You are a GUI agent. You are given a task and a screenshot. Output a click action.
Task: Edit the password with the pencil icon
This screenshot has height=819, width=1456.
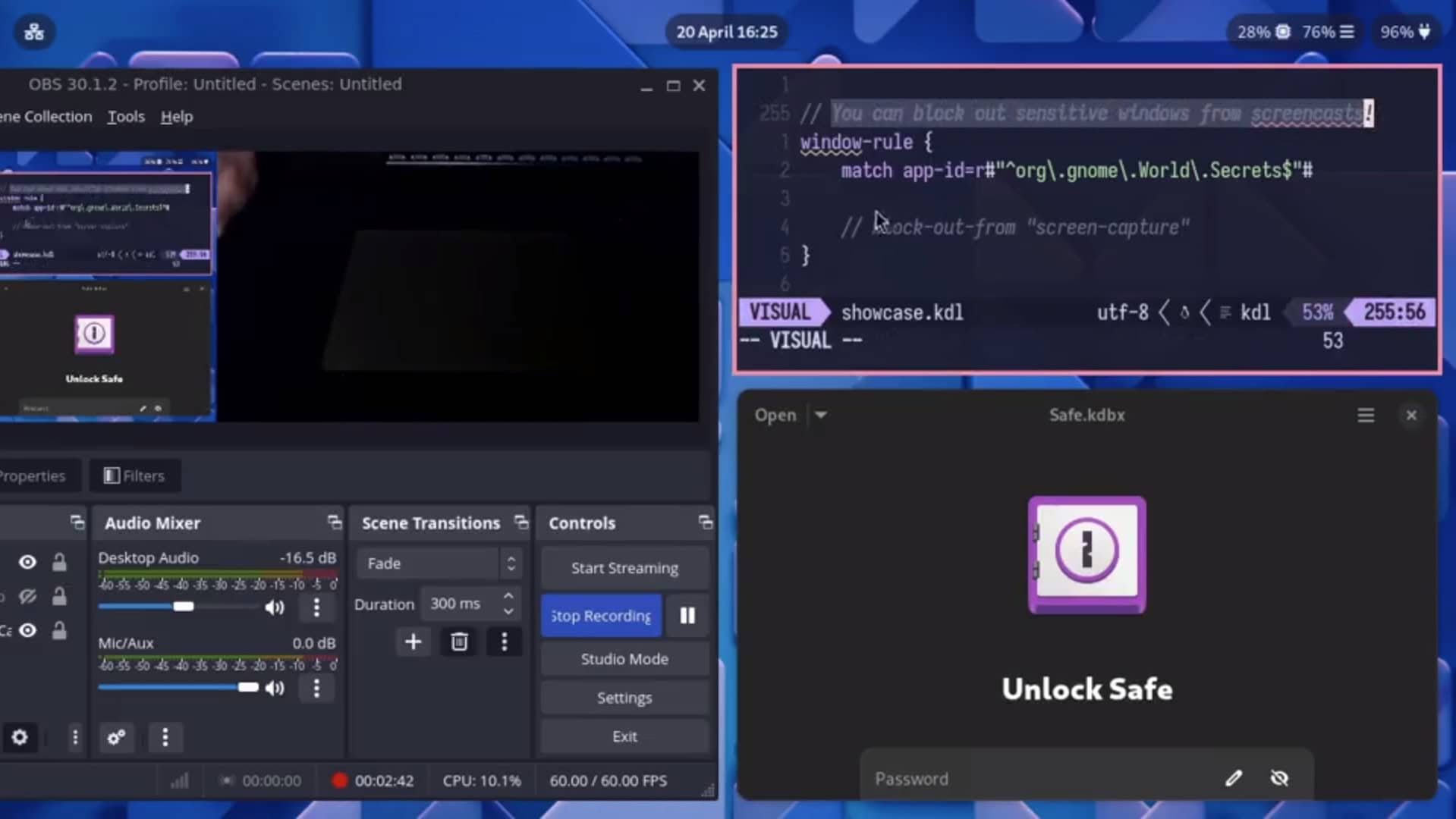pyautogui.click(x=1234, y=778)
